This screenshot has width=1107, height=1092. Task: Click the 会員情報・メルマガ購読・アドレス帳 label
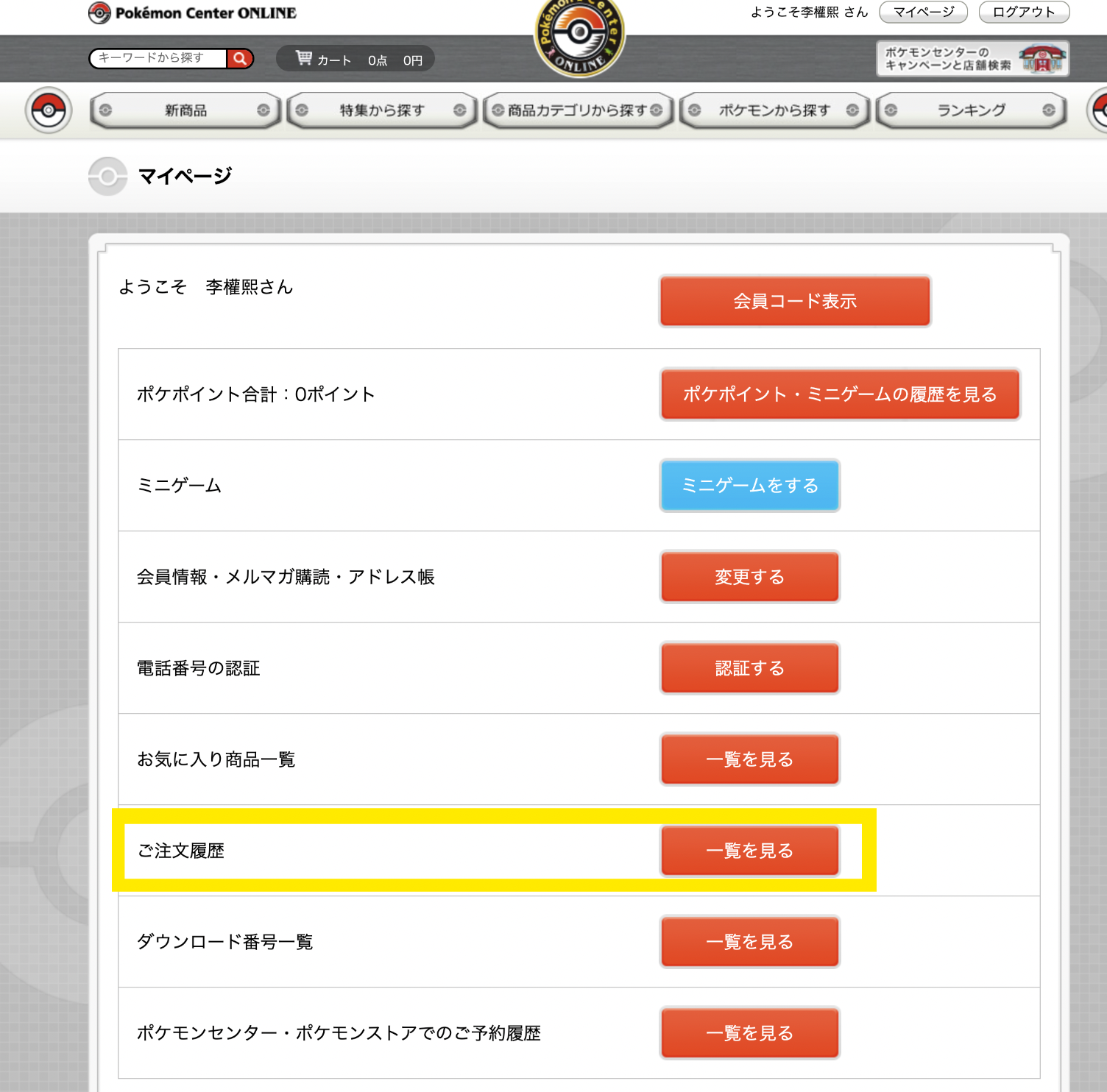[286, 577]
